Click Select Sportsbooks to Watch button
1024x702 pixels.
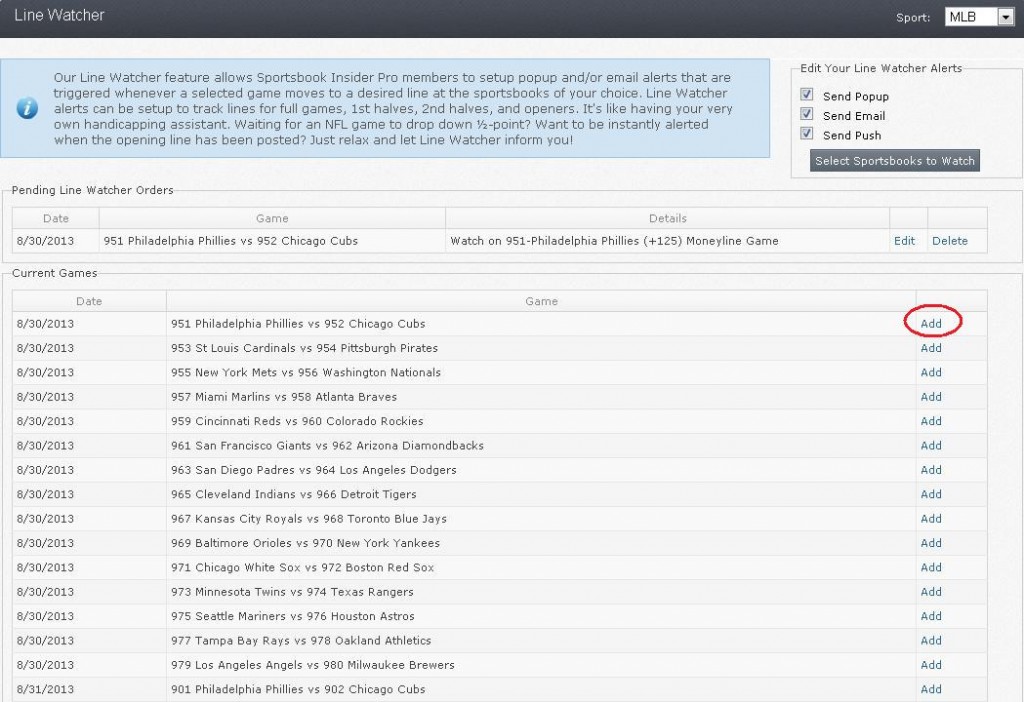pyautogui.click(x=895, y=161)
